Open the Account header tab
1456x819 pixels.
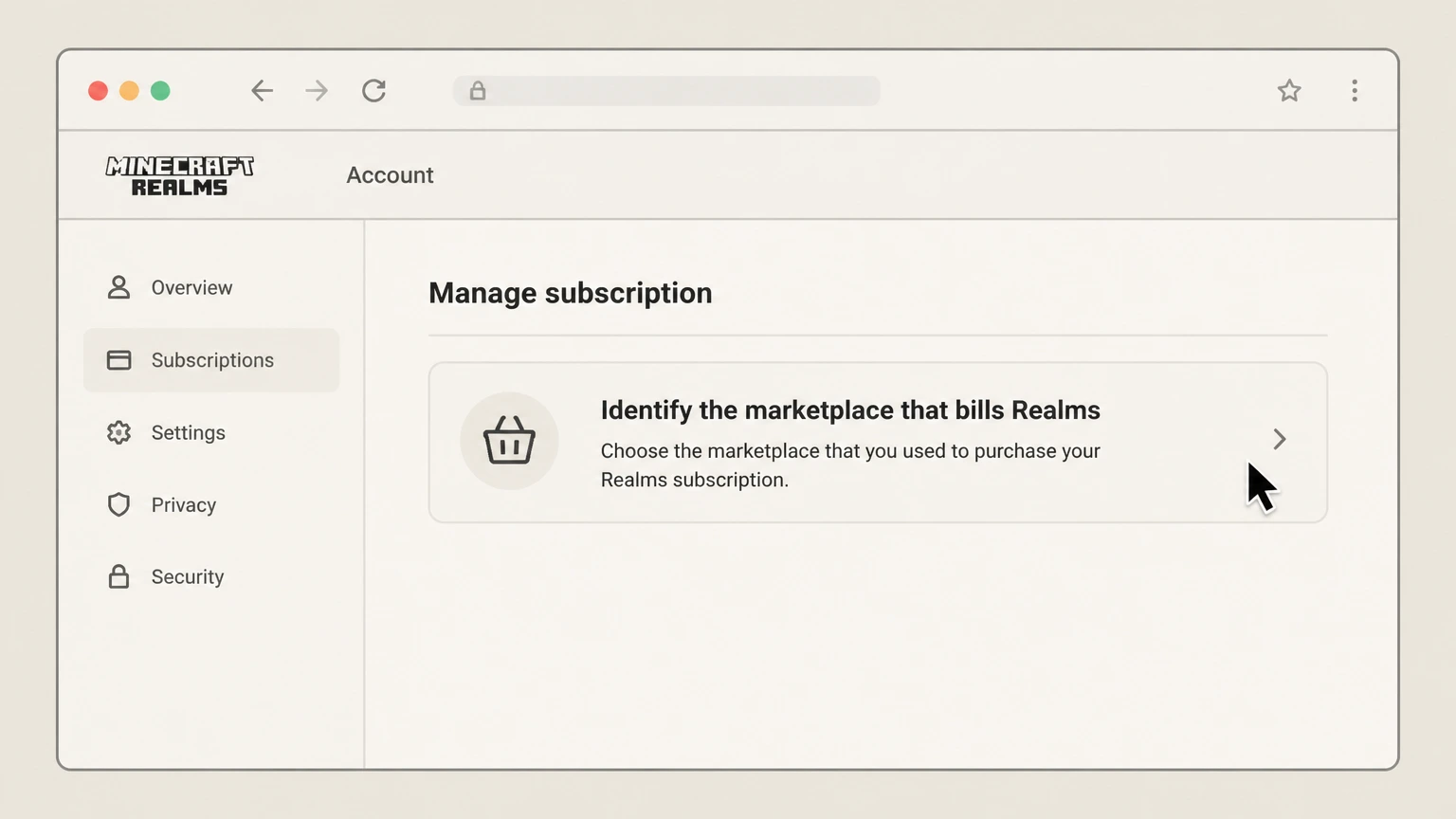(390, 175)
